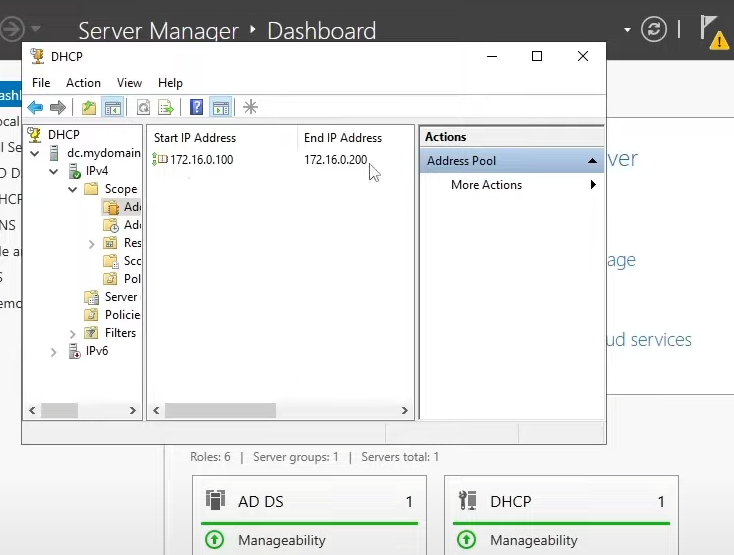Select the Reservations tree item
Viewport: 734px width, 555px height.
(x=122, y=243)
